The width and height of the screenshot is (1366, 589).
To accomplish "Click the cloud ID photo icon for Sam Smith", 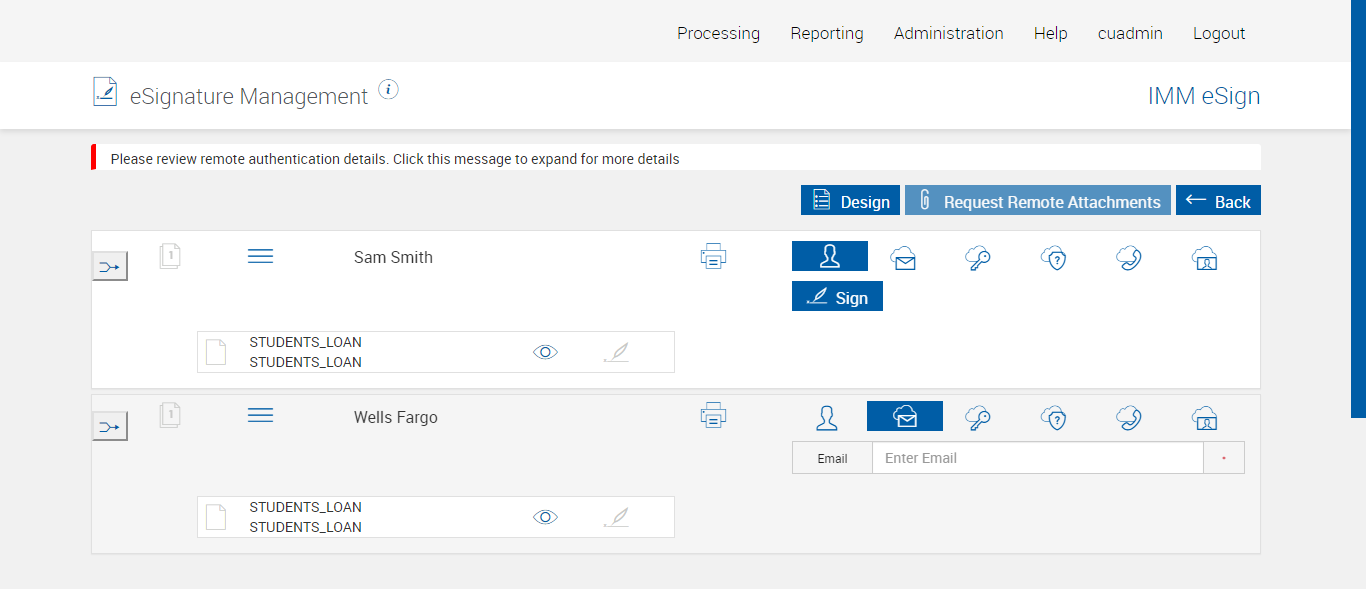I will click(x=1204, y=258).
